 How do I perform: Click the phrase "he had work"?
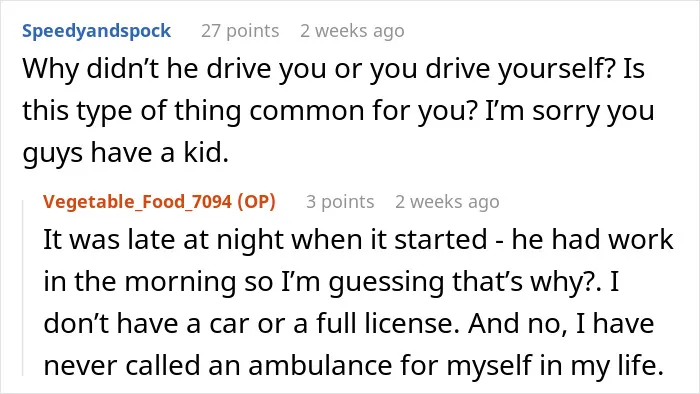tap(592, 240)
